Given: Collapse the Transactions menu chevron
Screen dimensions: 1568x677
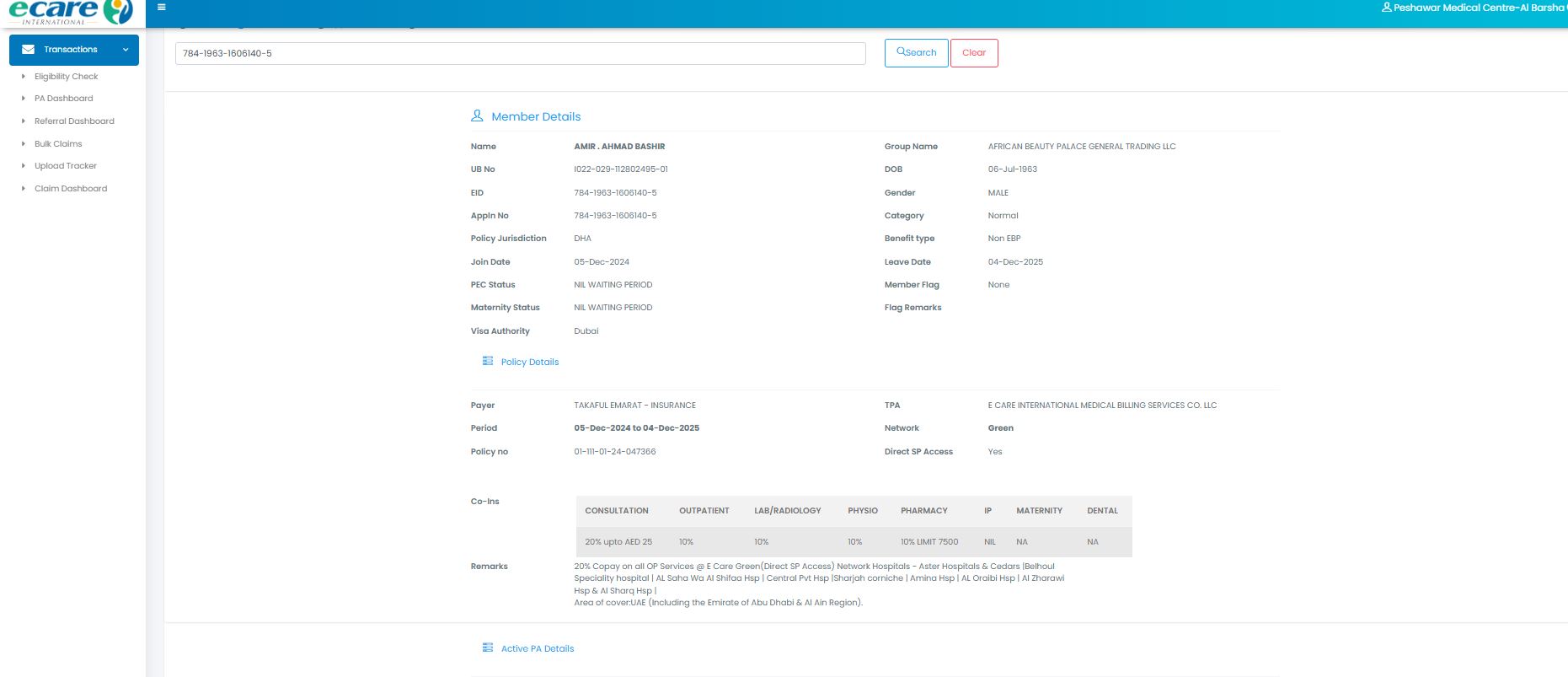Looking at the screenshot, I should pyautogui.click(x=126, y=50).
